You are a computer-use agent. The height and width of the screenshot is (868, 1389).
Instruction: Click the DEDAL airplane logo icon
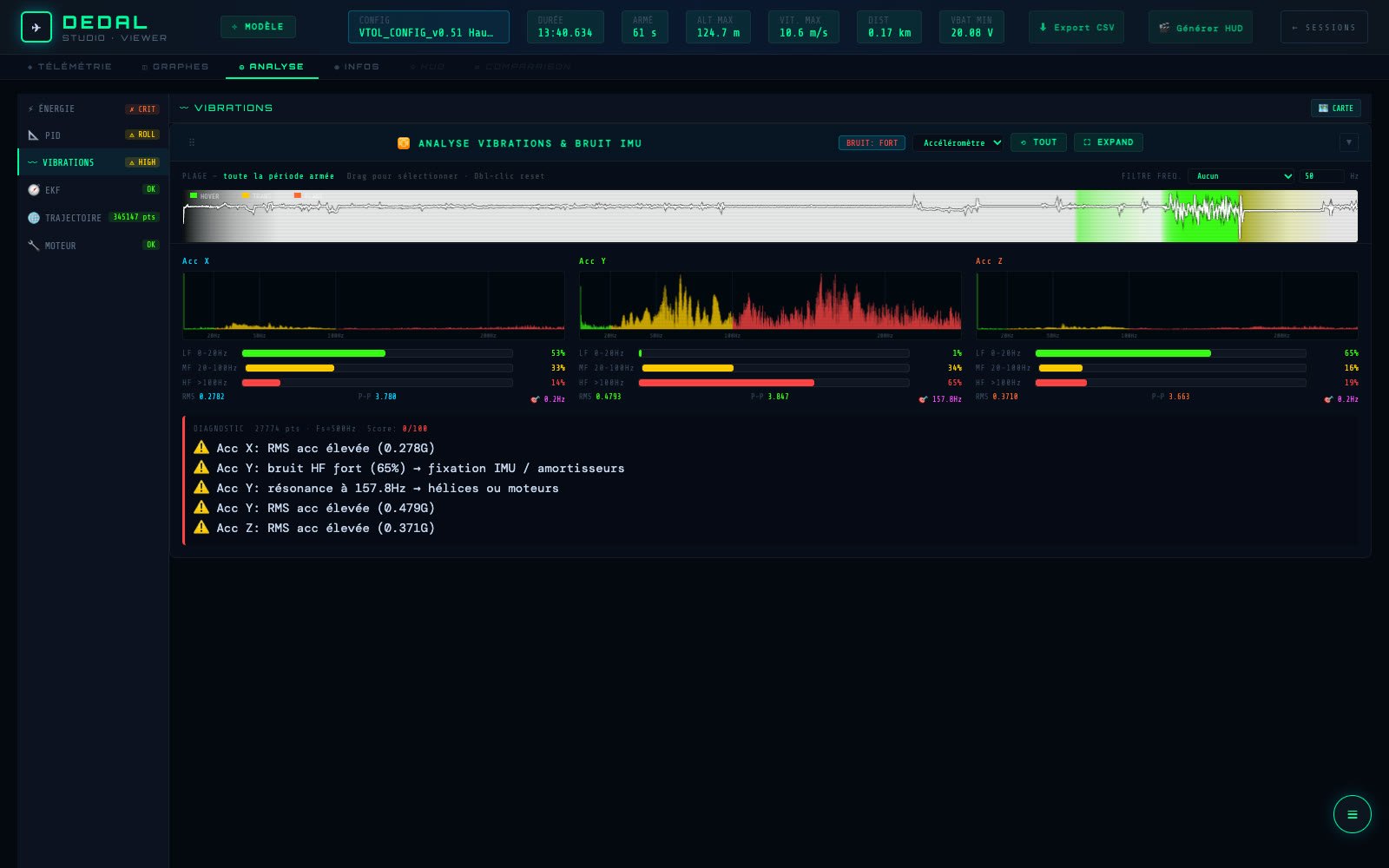click(36, 28)
